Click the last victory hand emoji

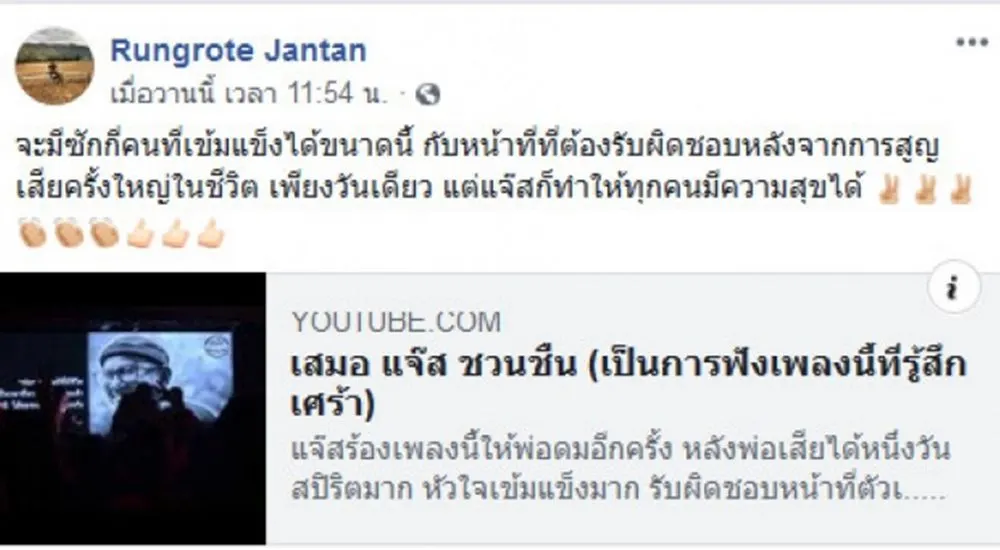(960, 190)
